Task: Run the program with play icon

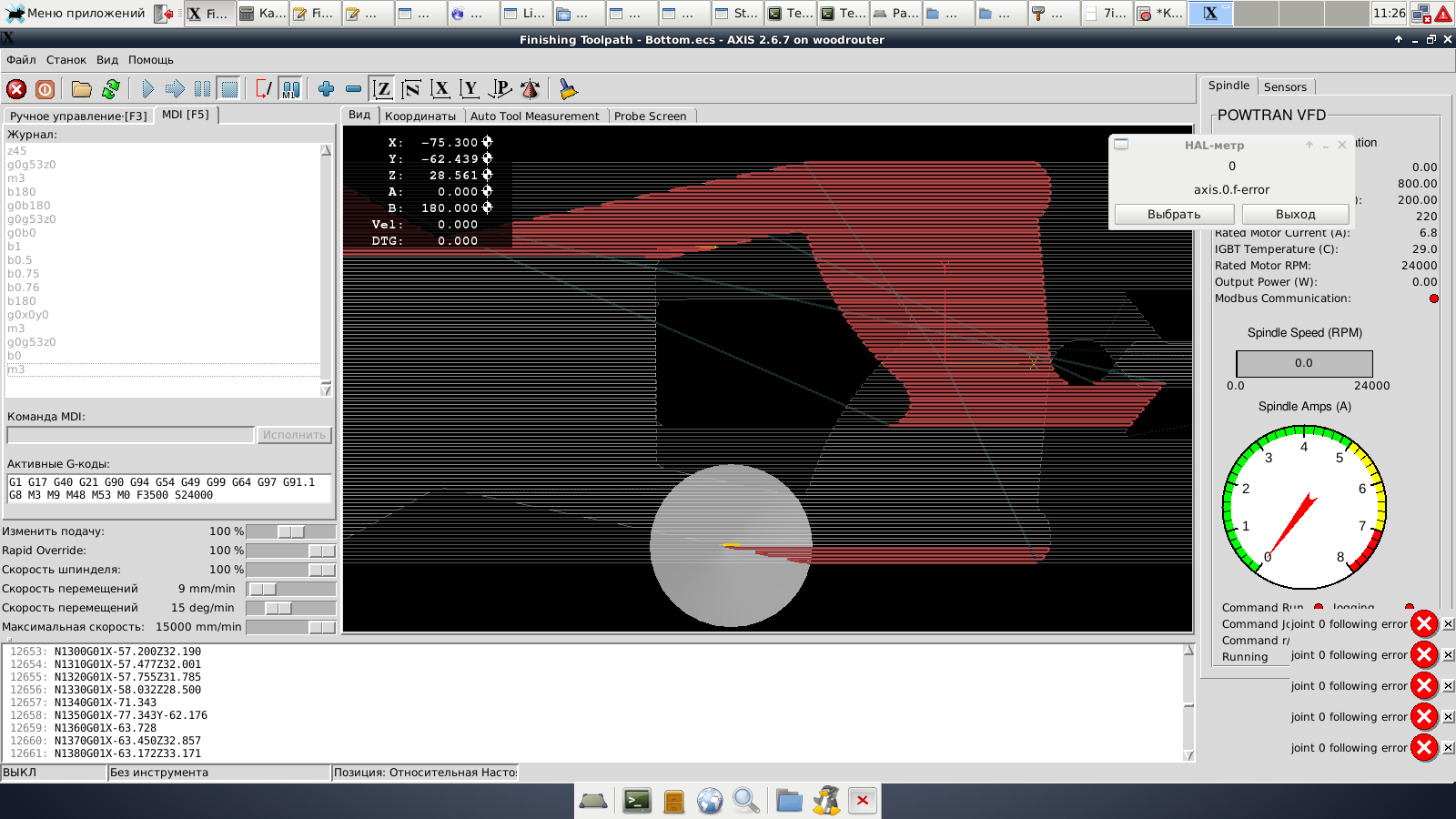Action: (x=147, y=89)
